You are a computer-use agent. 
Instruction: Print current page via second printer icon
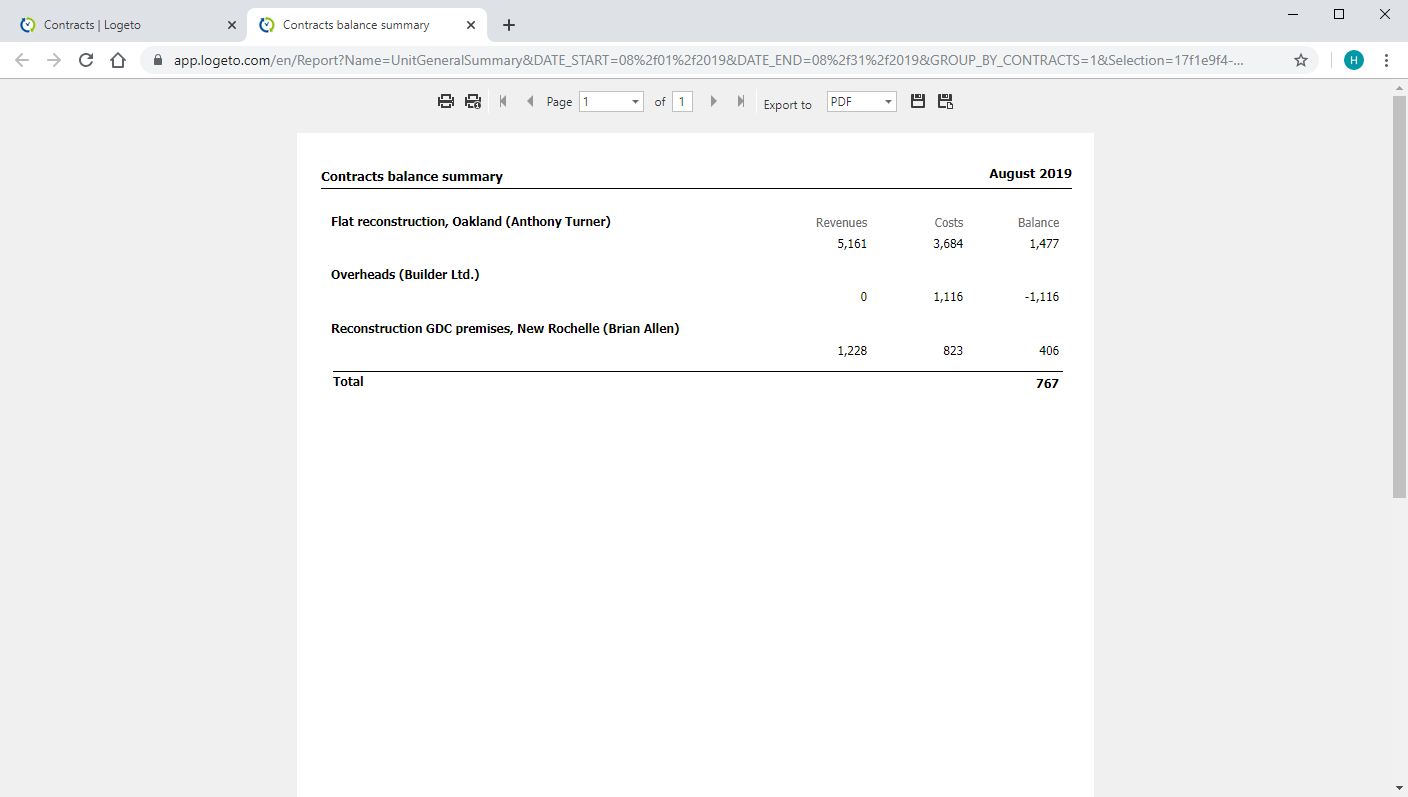473,101
